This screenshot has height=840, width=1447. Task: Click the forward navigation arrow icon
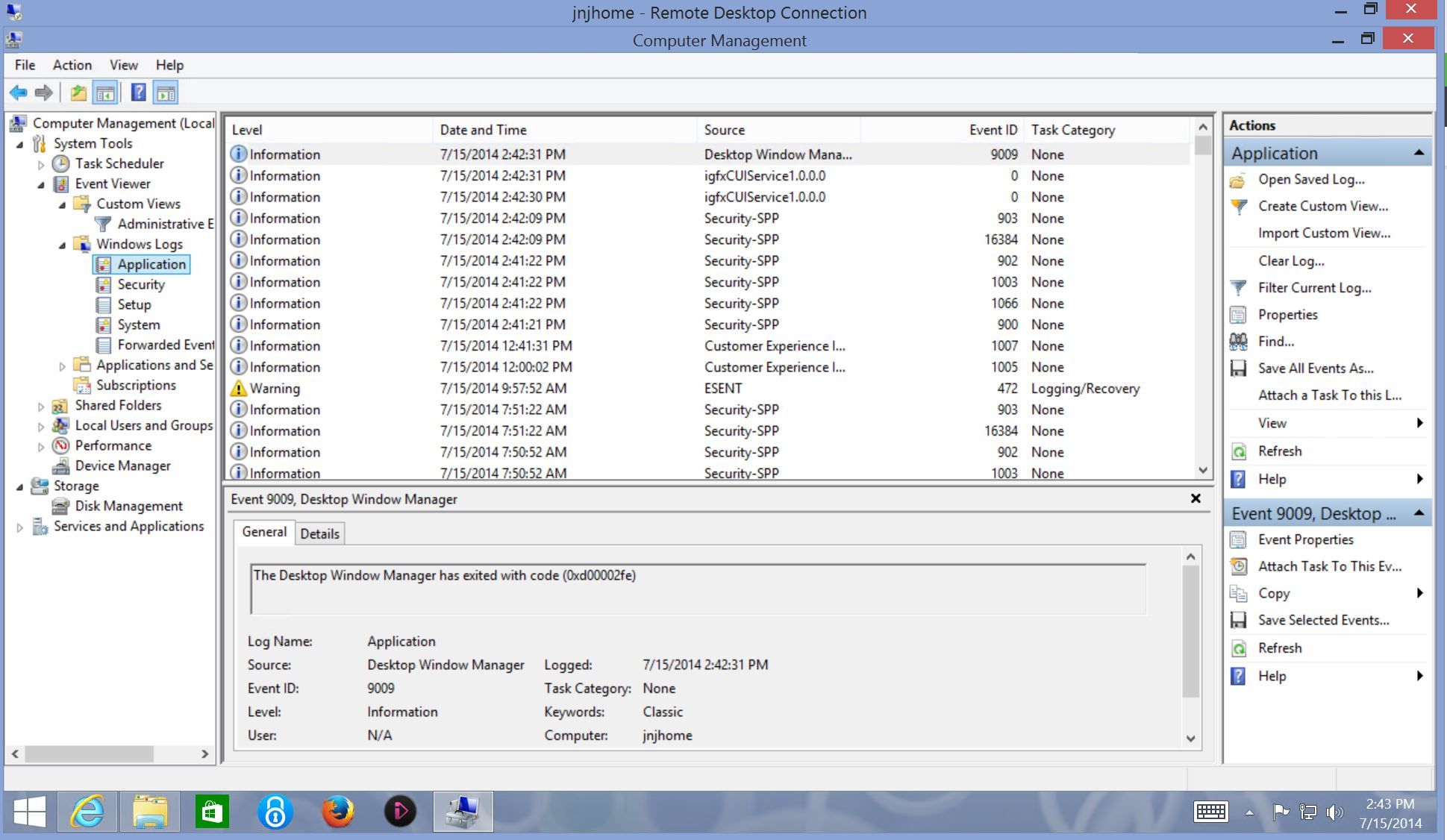point(43,92)
